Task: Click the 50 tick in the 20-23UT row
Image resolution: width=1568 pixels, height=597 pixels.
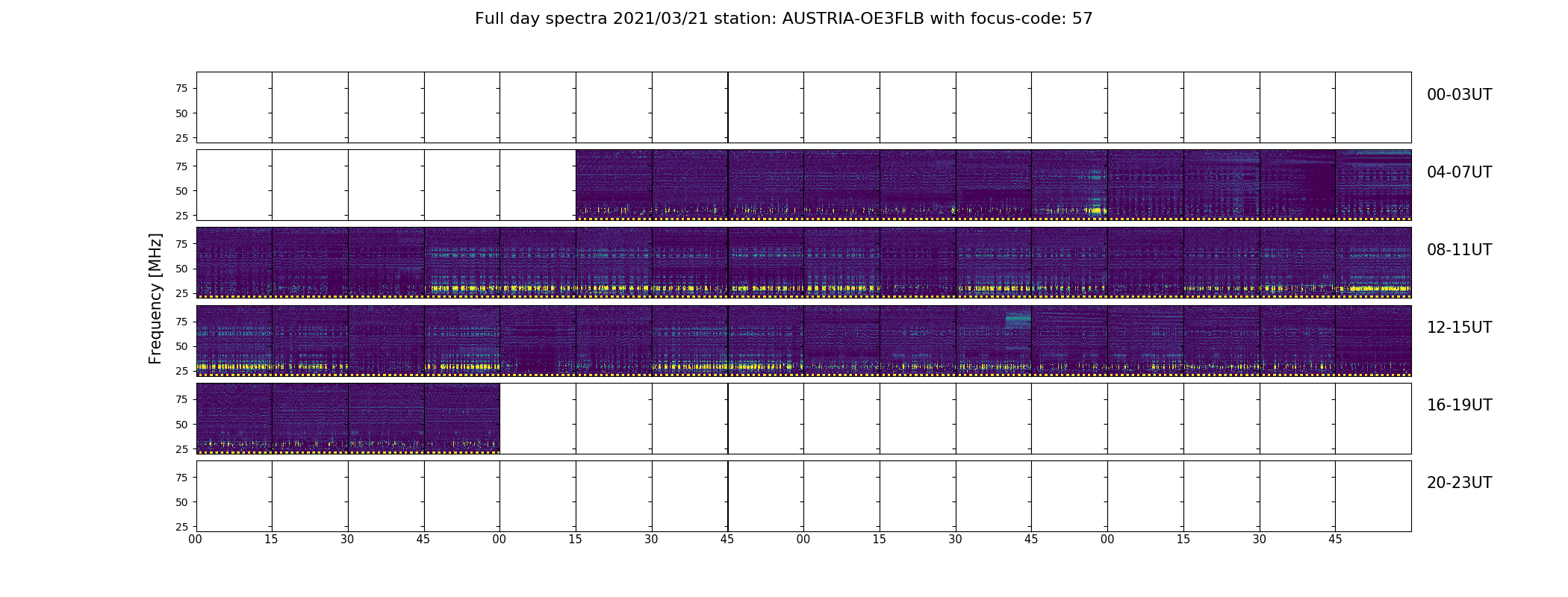Action: click(x=181, y=502)
